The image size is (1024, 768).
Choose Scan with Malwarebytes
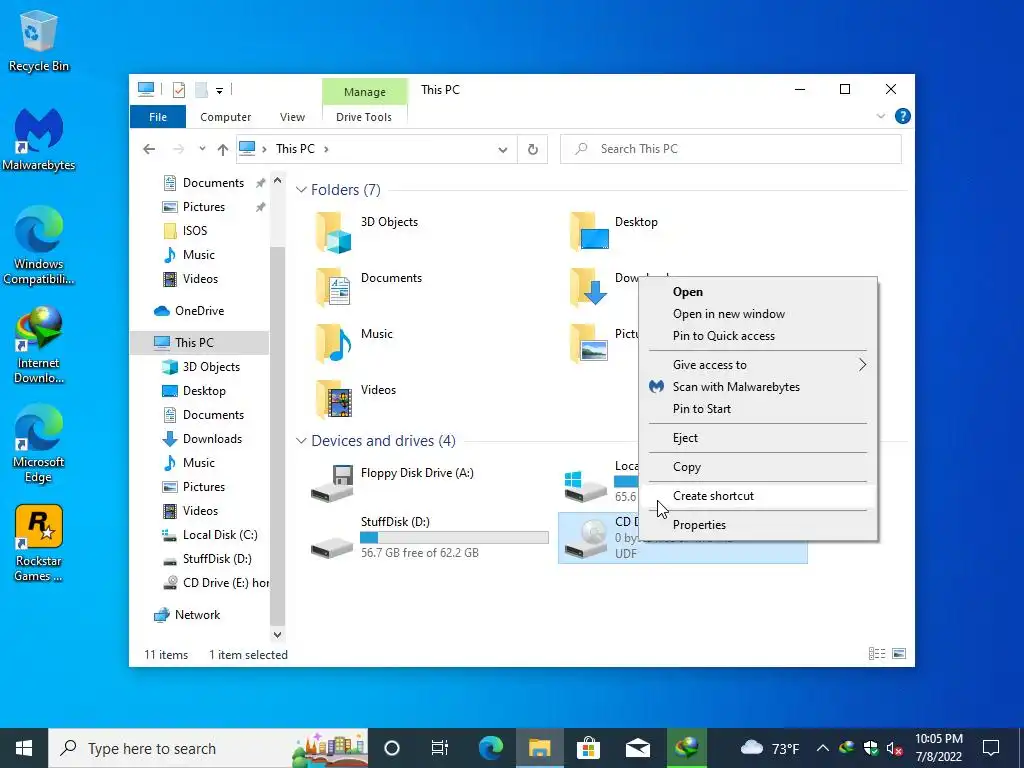click(x=758, y=387)
